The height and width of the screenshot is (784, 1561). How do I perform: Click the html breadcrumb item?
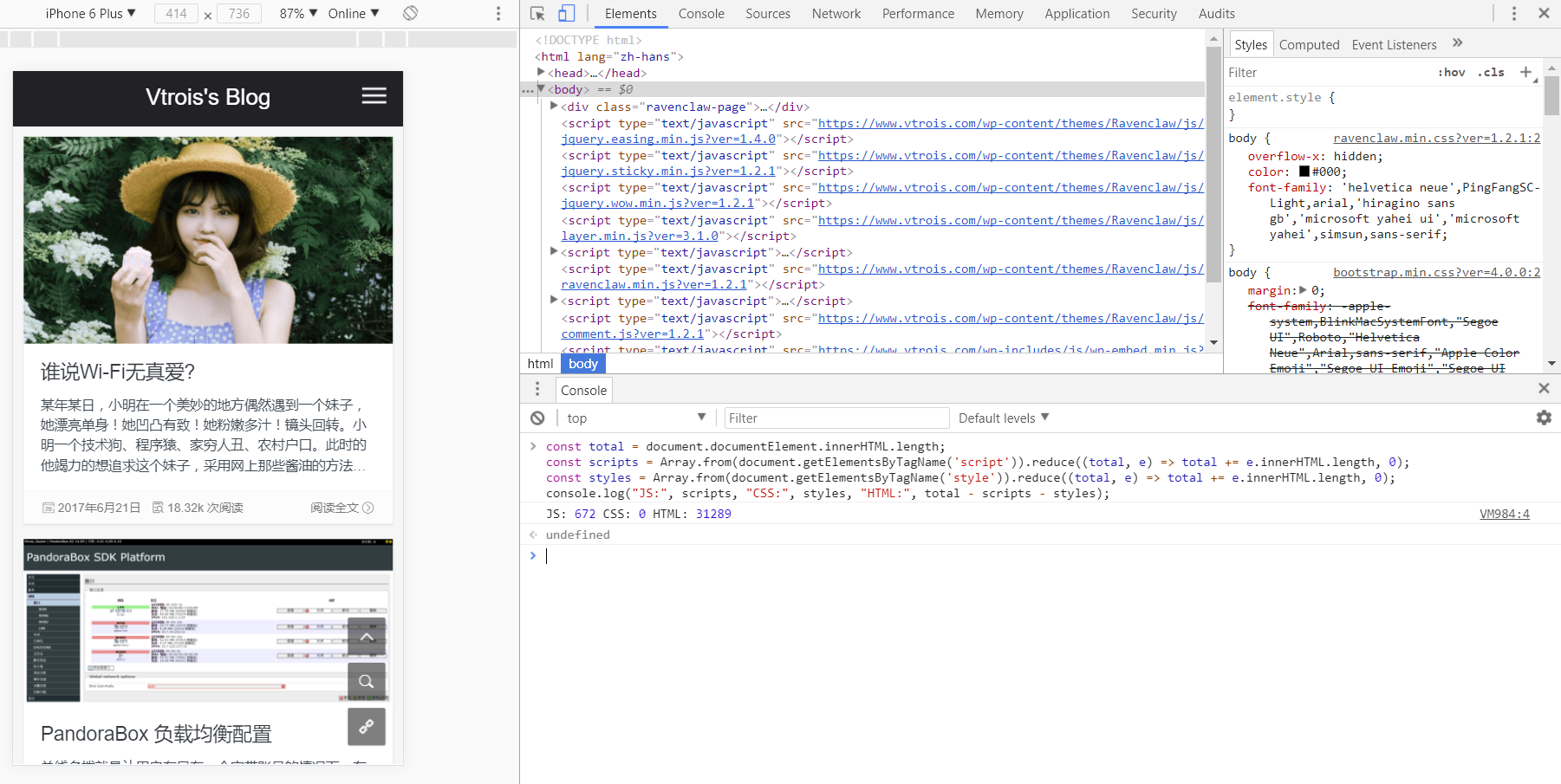540,364
